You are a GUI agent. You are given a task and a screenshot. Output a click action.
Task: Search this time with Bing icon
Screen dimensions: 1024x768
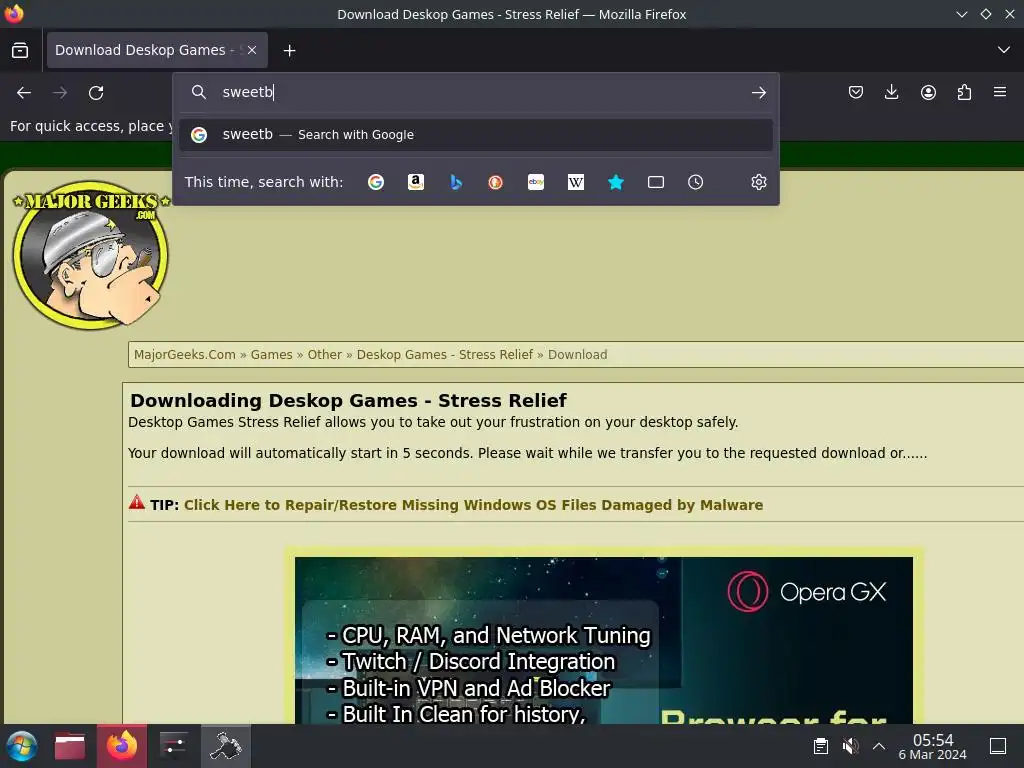pos(456,182)
